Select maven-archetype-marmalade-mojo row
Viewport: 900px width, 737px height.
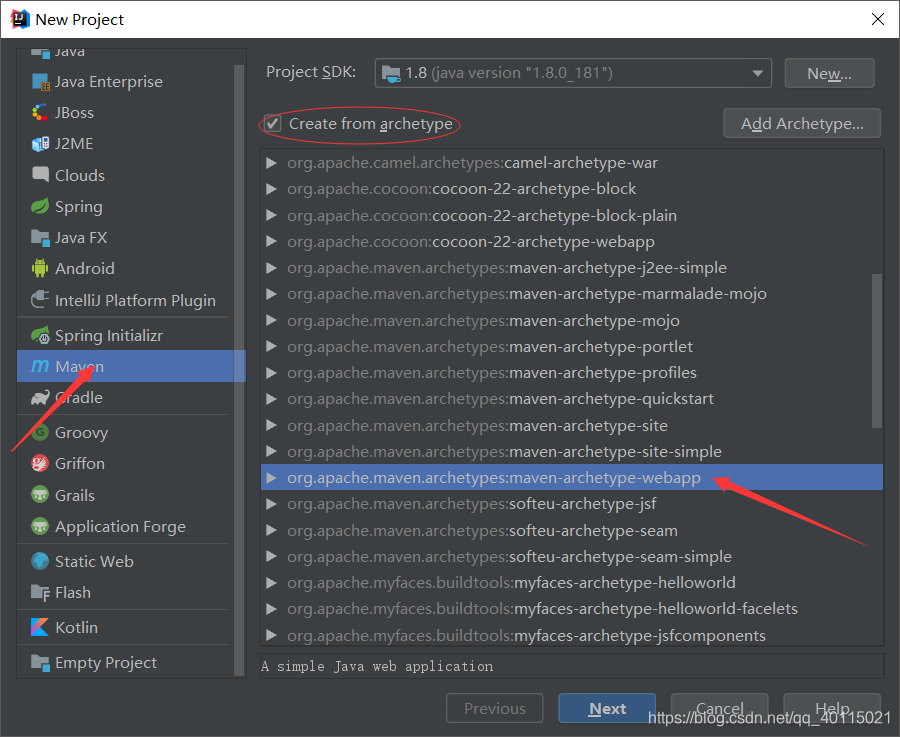(572, 294)
